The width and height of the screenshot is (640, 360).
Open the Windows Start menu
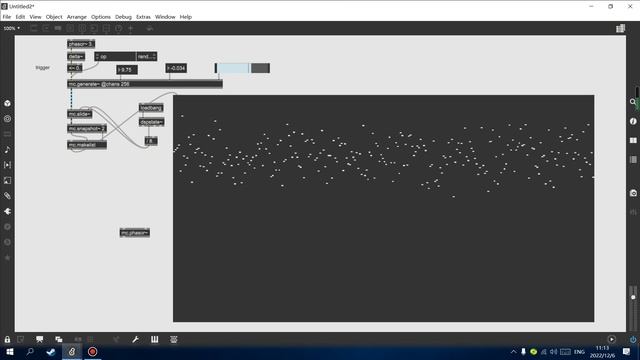pyautogui.click(x=9, y=351)
